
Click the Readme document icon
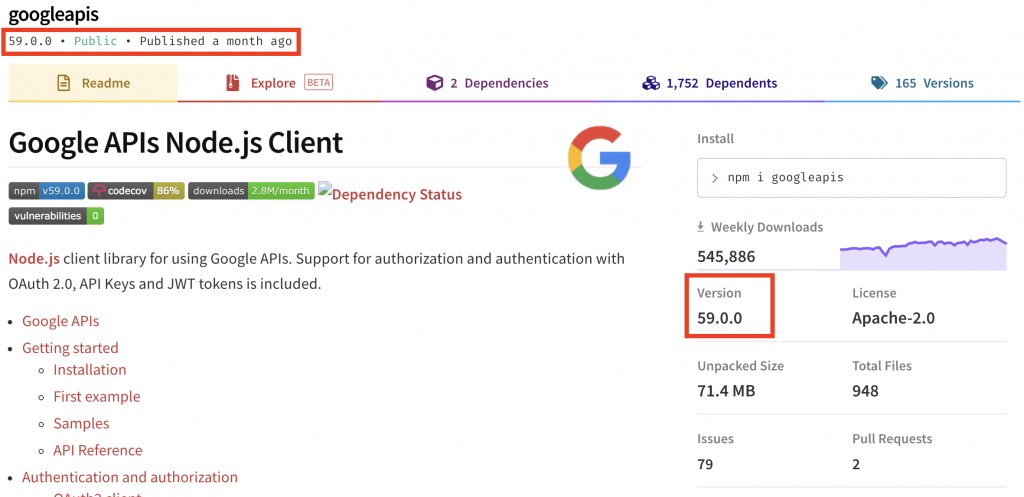63,83
